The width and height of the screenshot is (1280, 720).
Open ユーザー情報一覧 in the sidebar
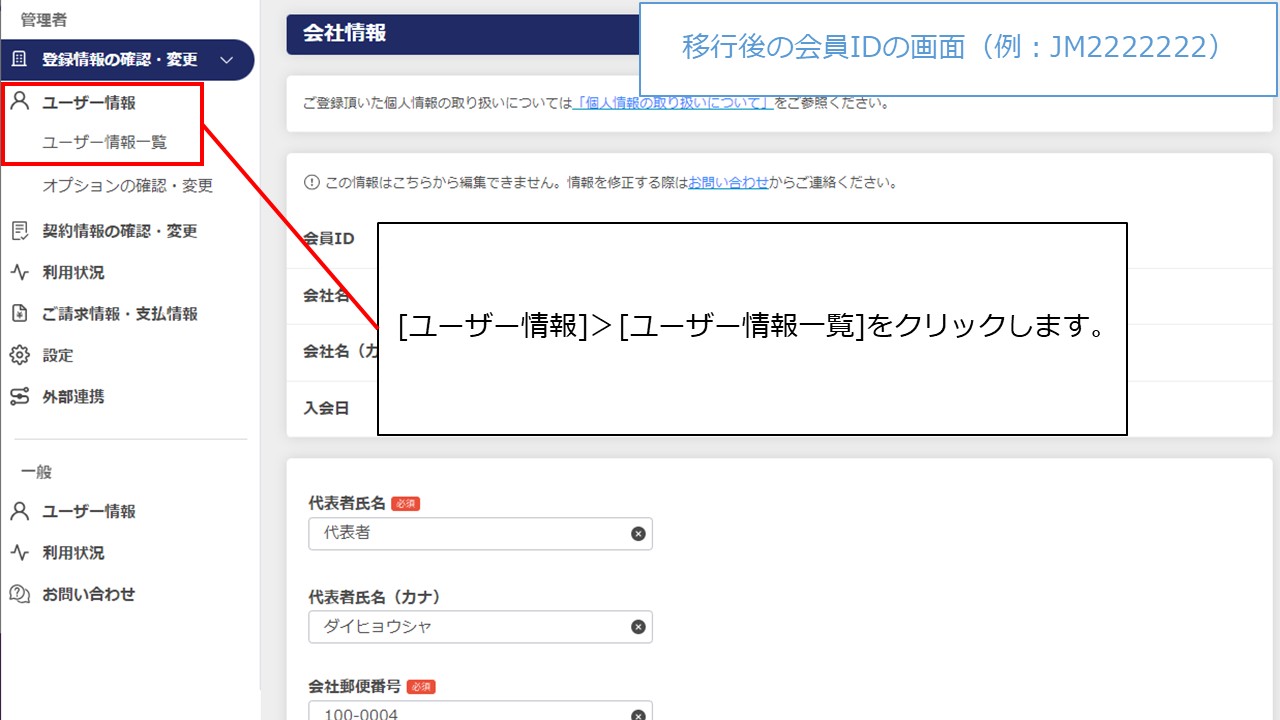coord(104,143)
